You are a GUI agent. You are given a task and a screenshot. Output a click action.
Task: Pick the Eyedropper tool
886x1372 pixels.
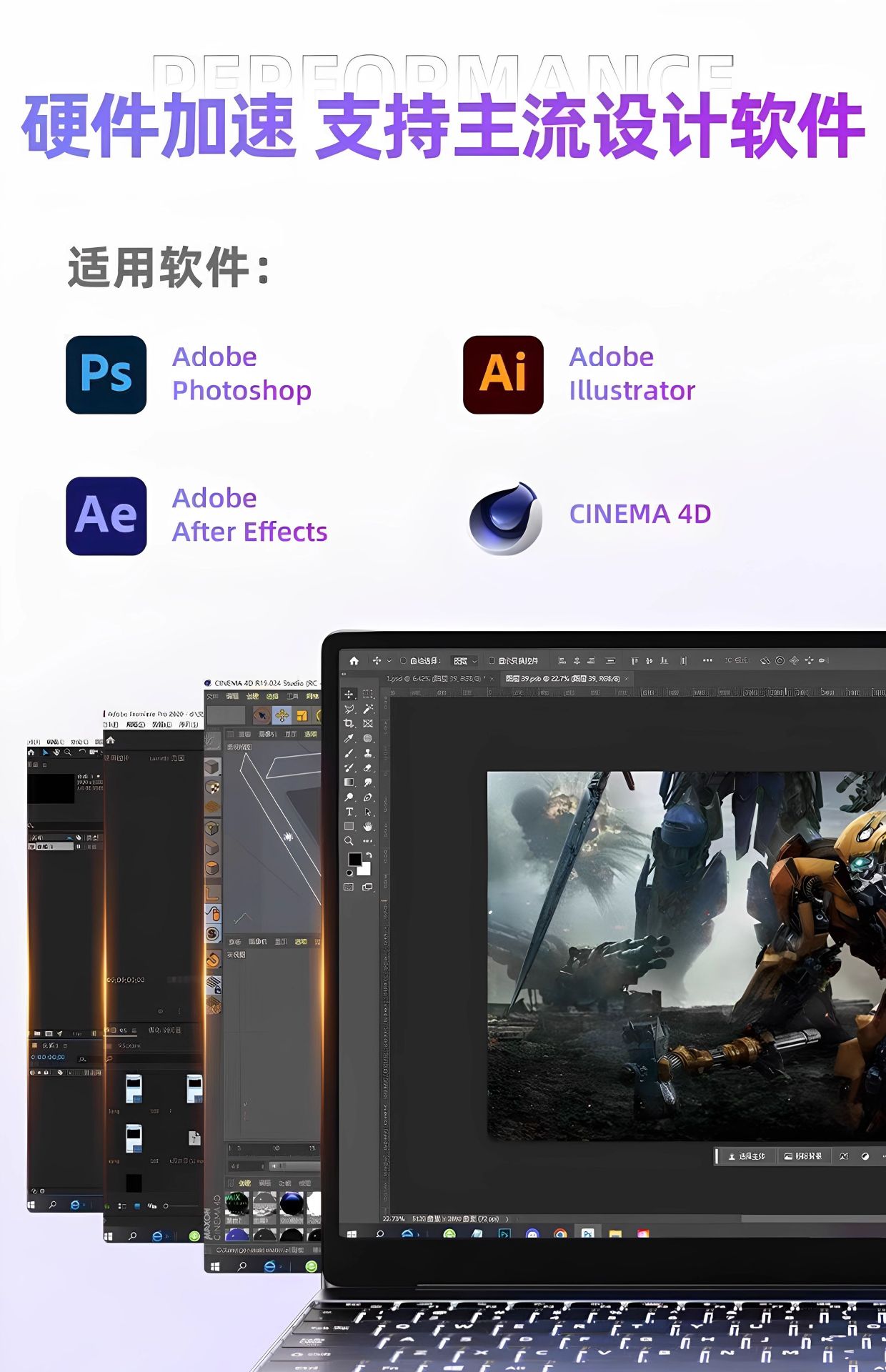coord(349,738)
